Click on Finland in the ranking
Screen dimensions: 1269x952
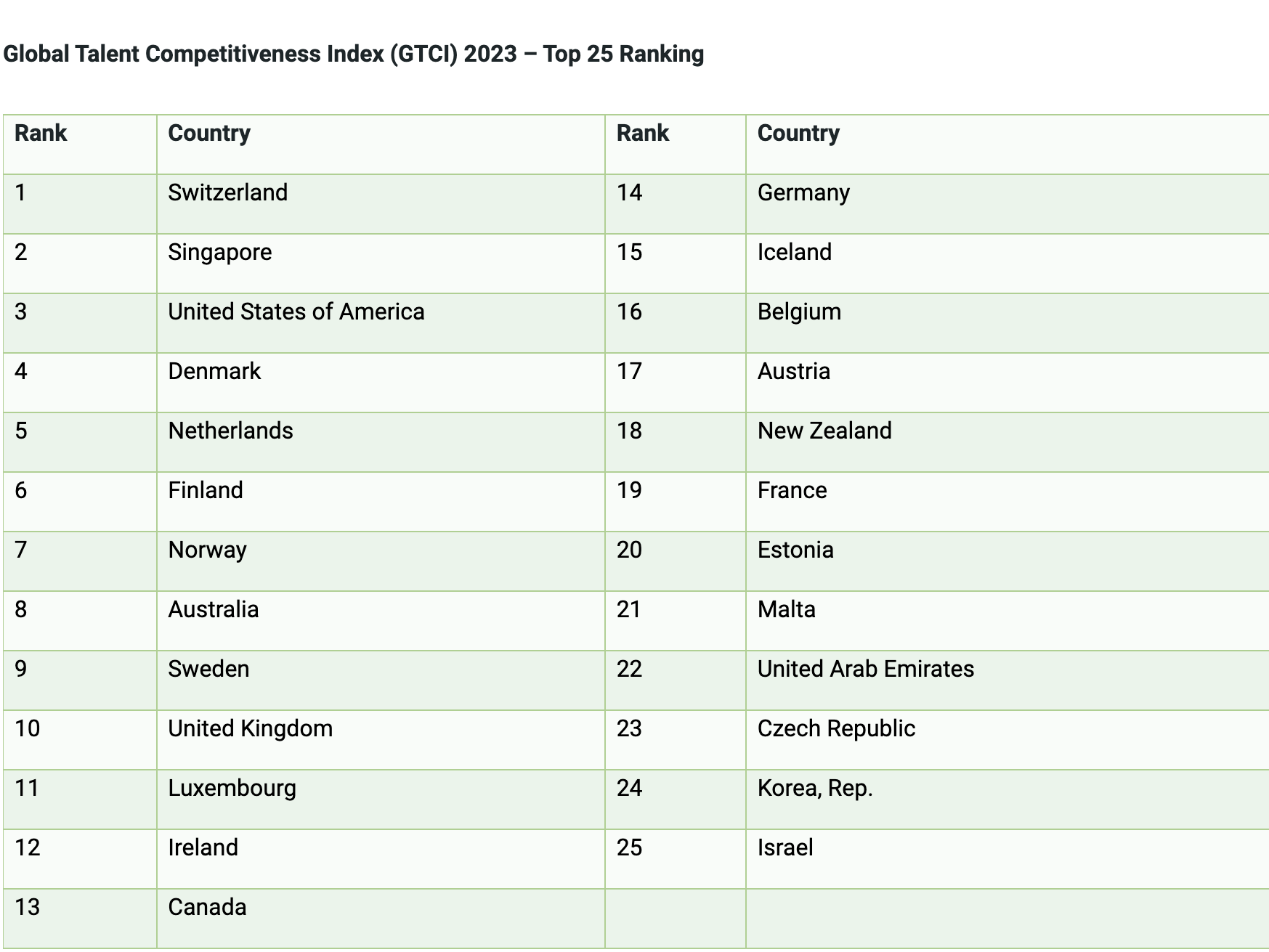(x=206, y=491)
